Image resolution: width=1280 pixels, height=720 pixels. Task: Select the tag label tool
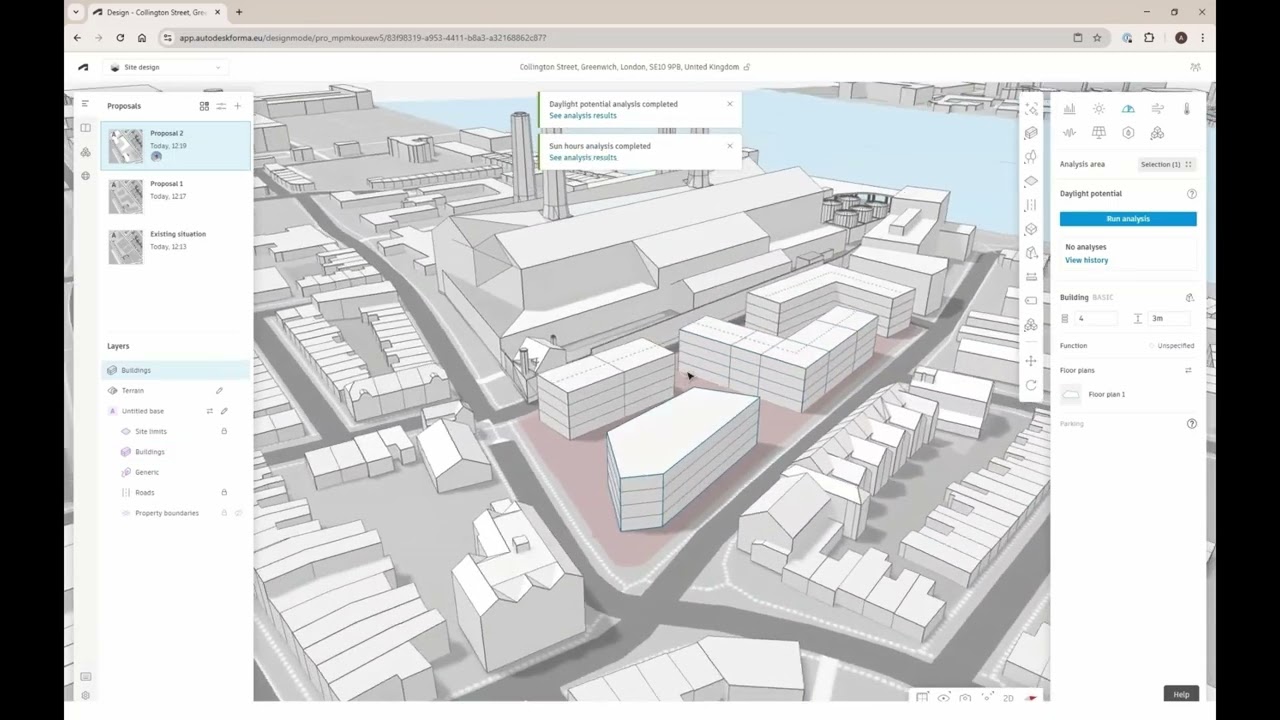click(x=1031, y=301)
